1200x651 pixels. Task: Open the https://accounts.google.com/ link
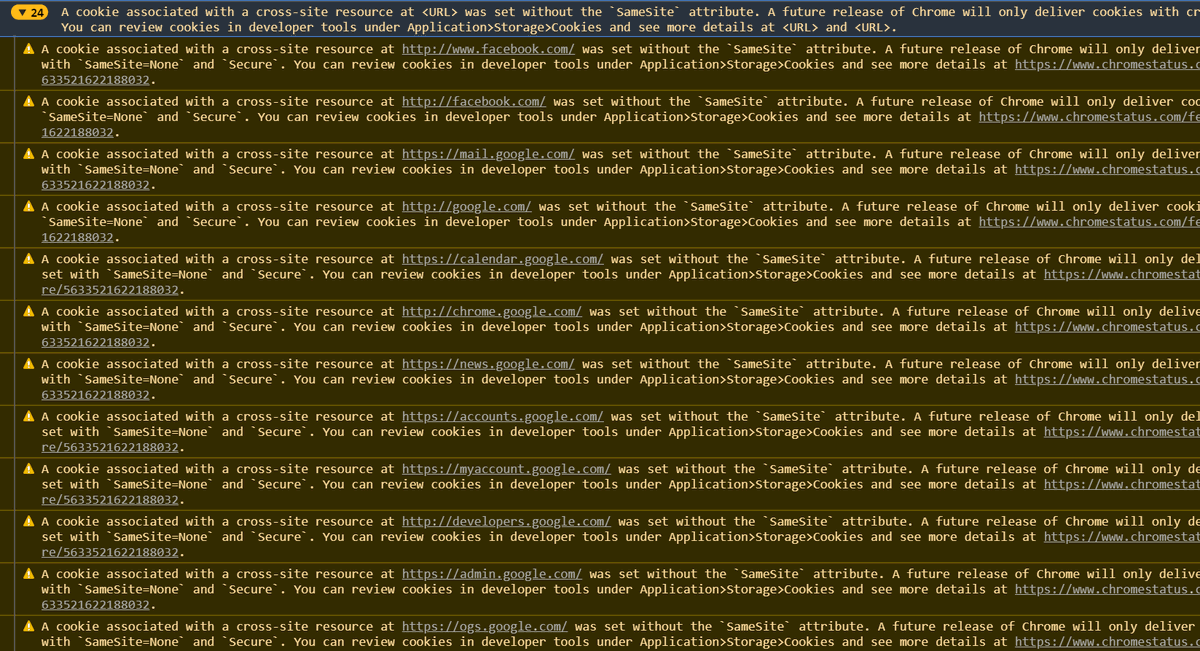click(503, 417)
